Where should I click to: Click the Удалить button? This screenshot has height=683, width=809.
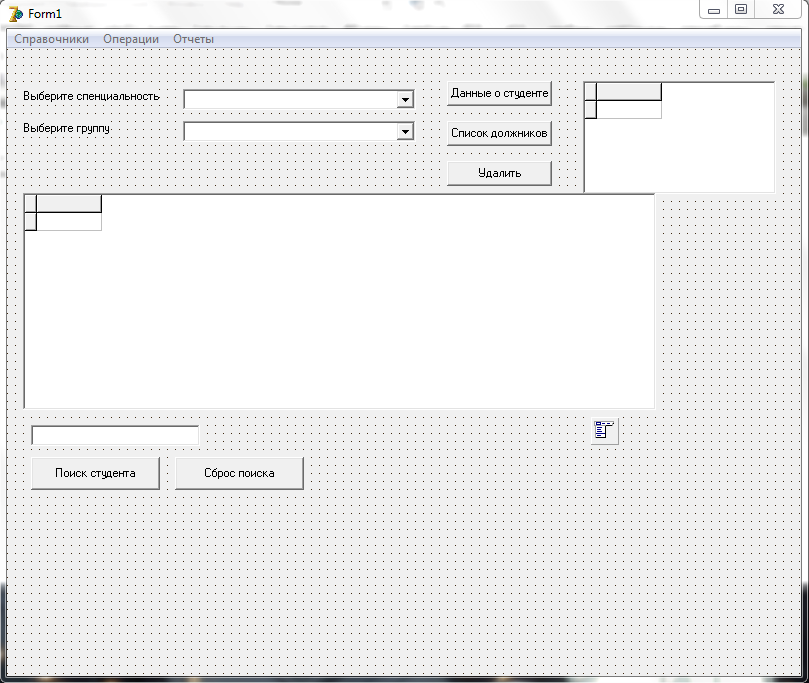(x=499, y=173)
